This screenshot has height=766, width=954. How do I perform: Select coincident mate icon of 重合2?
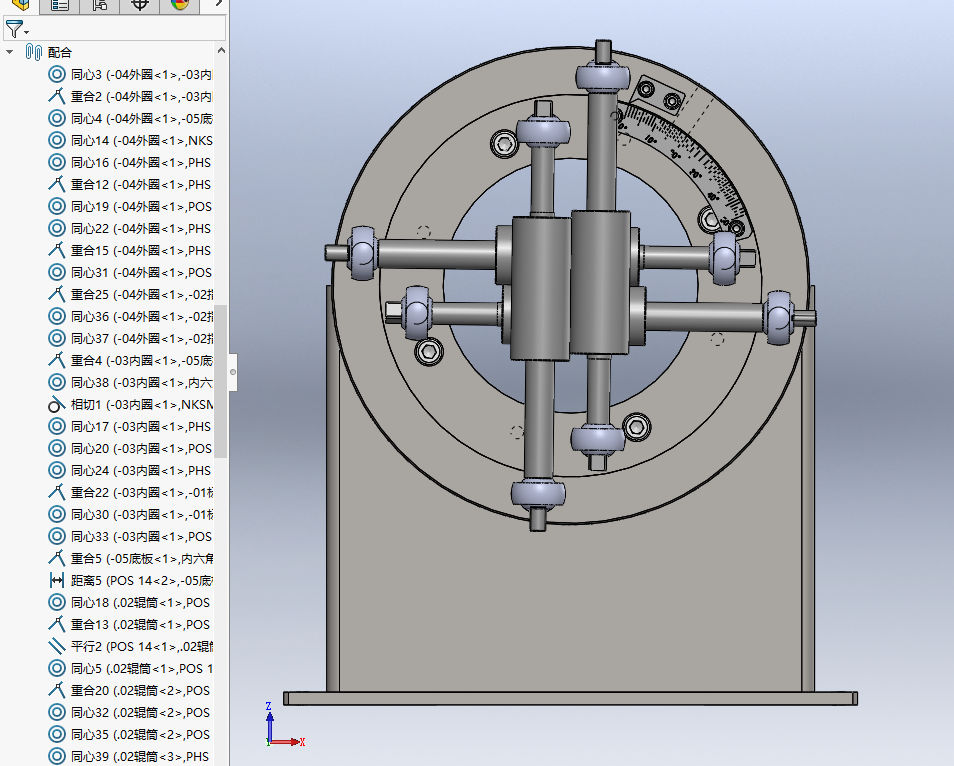57,96
